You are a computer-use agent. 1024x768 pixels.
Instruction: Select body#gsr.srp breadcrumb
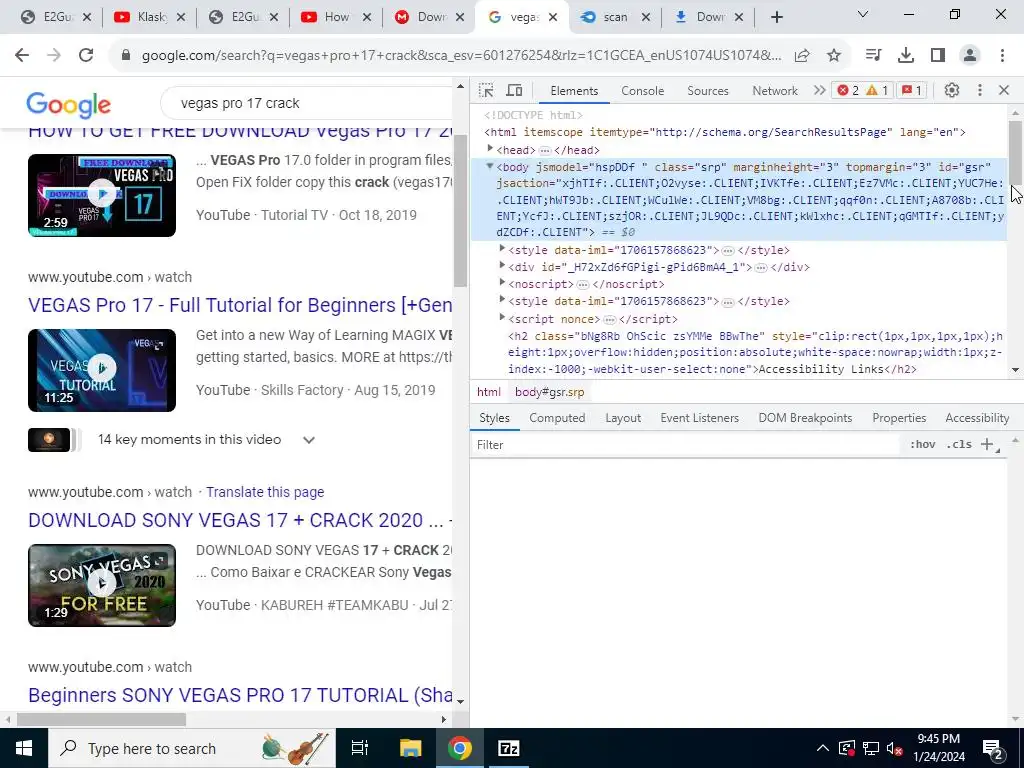(549, 392)
